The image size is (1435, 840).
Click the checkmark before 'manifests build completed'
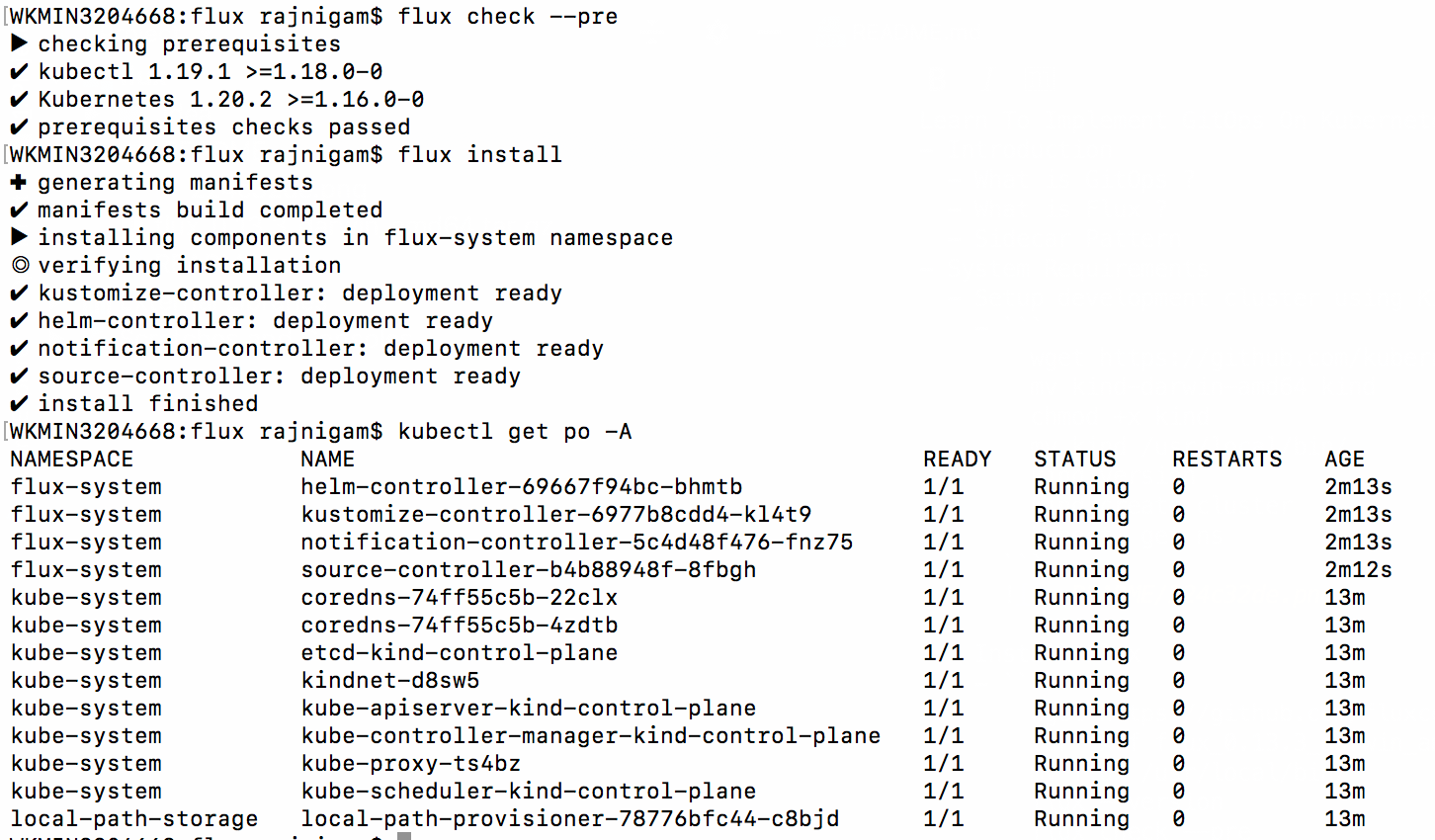click(x=19, y=210)
